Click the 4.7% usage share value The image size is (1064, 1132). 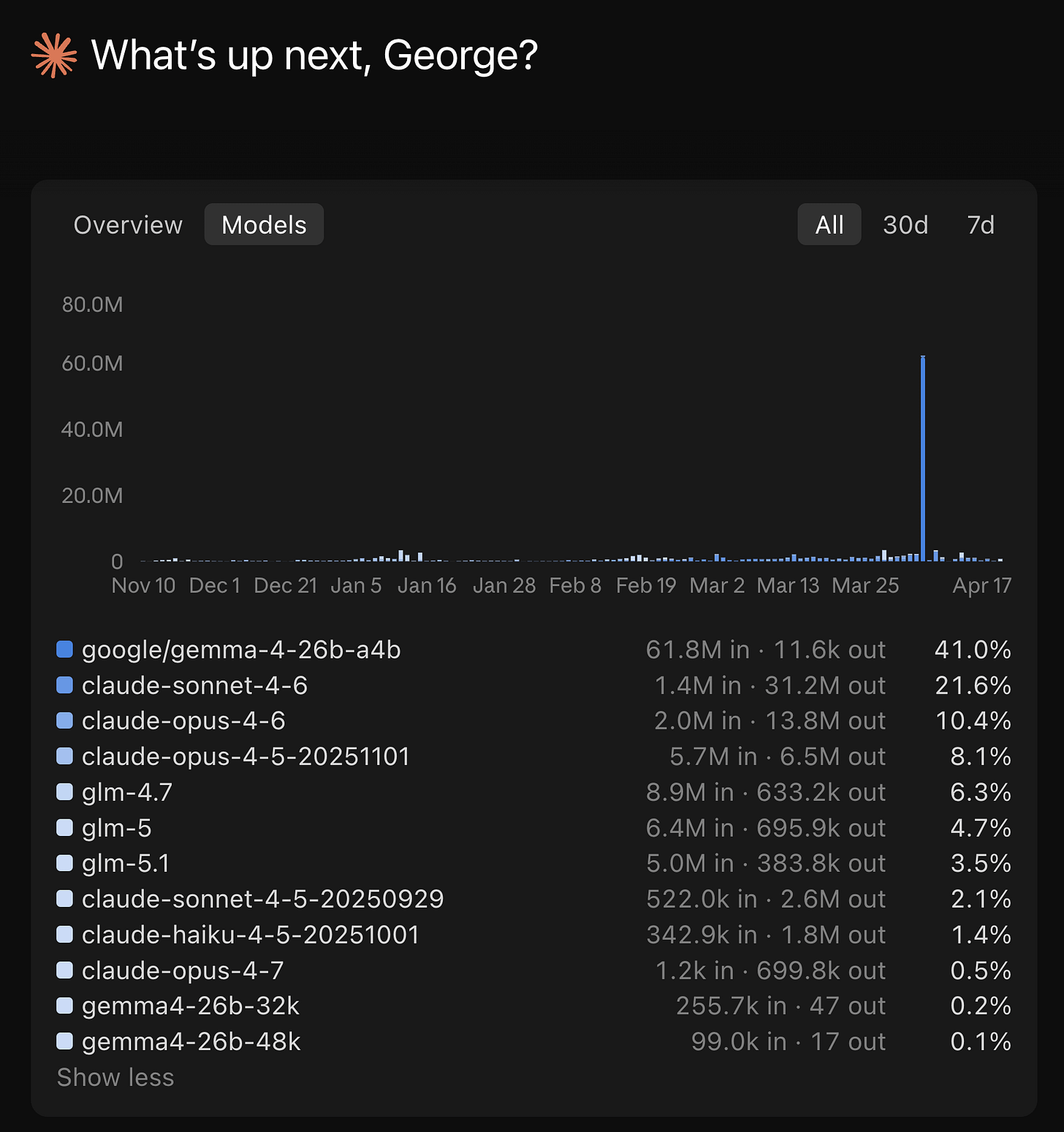click(x=981, y=828)
